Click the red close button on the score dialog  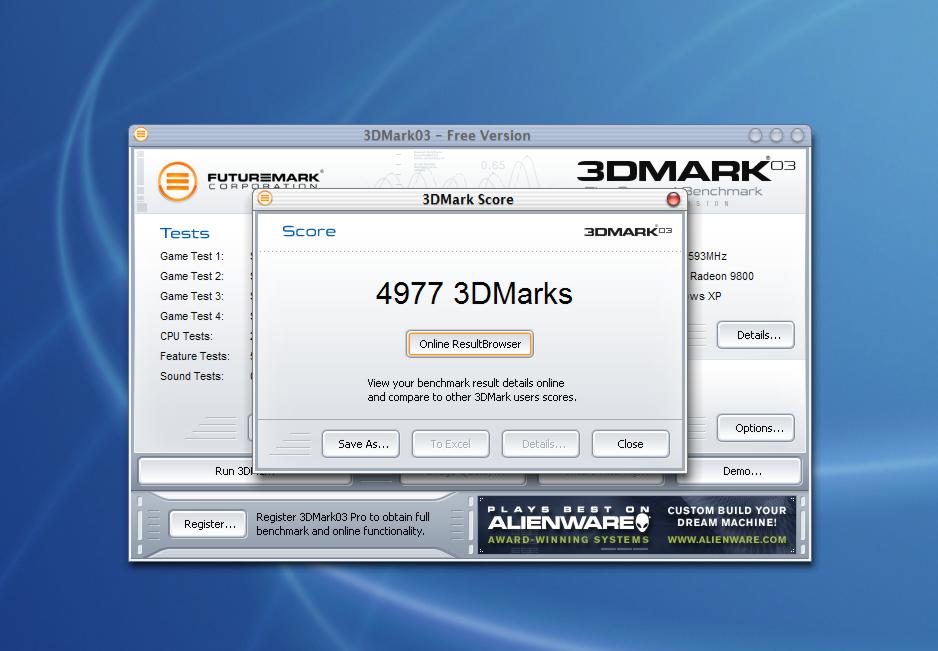pyautogui.click(x=673, y=199)
